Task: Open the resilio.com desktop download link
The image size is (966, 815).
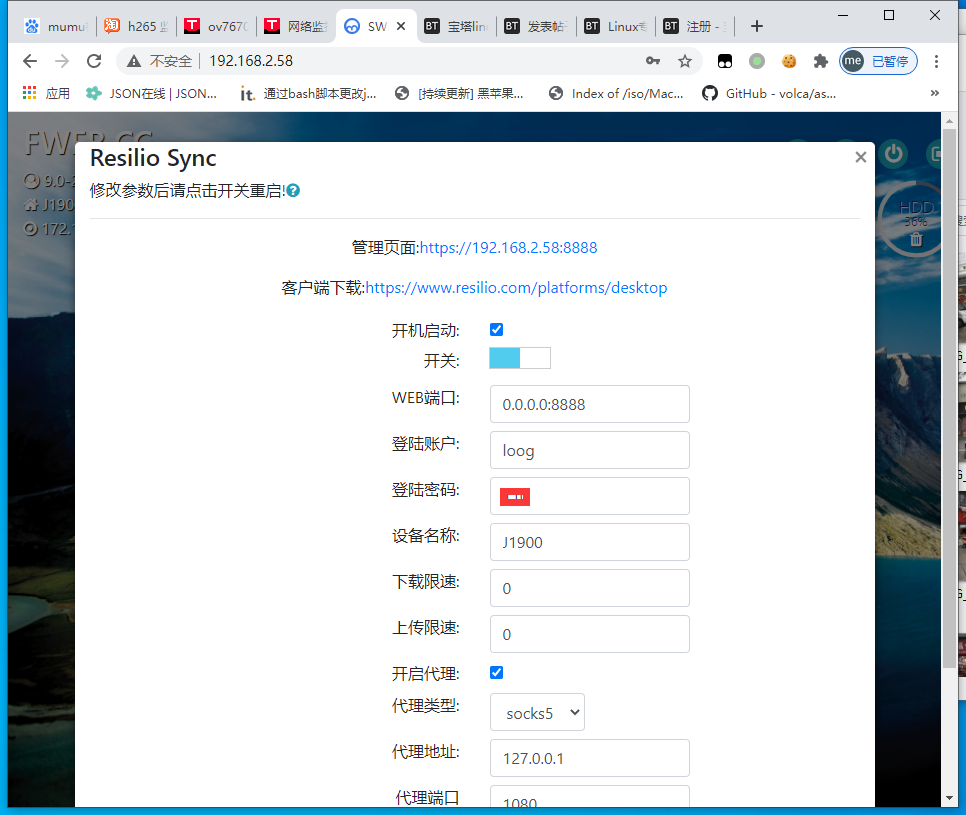Action: point(516,288)
